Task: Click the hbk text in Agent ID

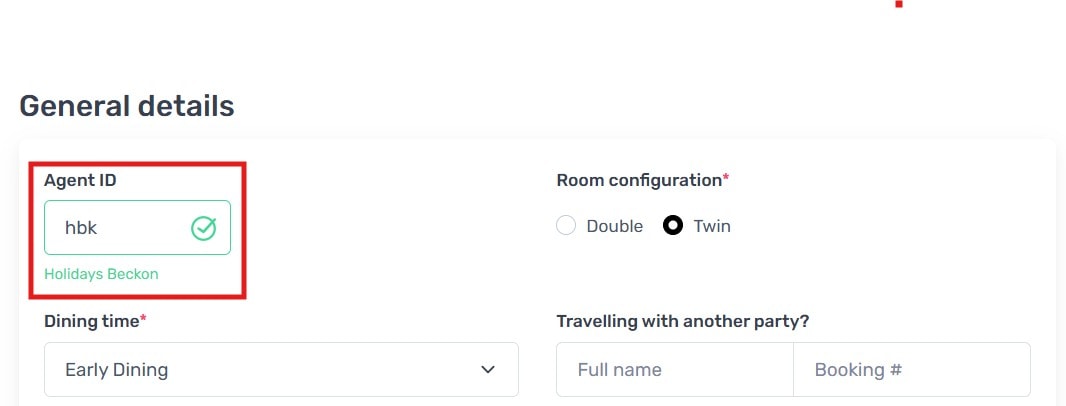Action: tap(81, 228)
